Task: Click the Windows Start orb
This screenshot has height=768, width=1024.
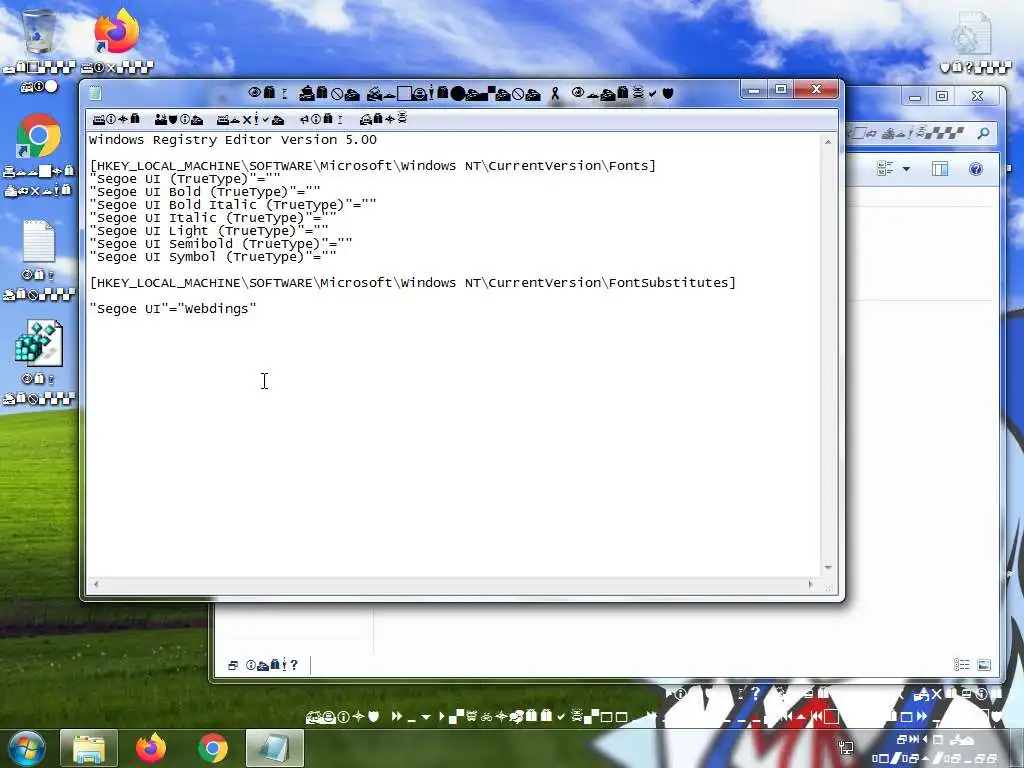Action: 27,748
